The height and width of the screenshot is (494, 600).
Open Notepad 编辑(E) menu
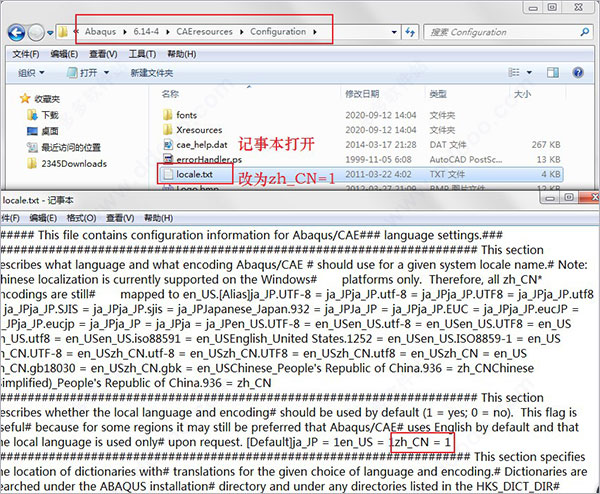click(43, 218)
